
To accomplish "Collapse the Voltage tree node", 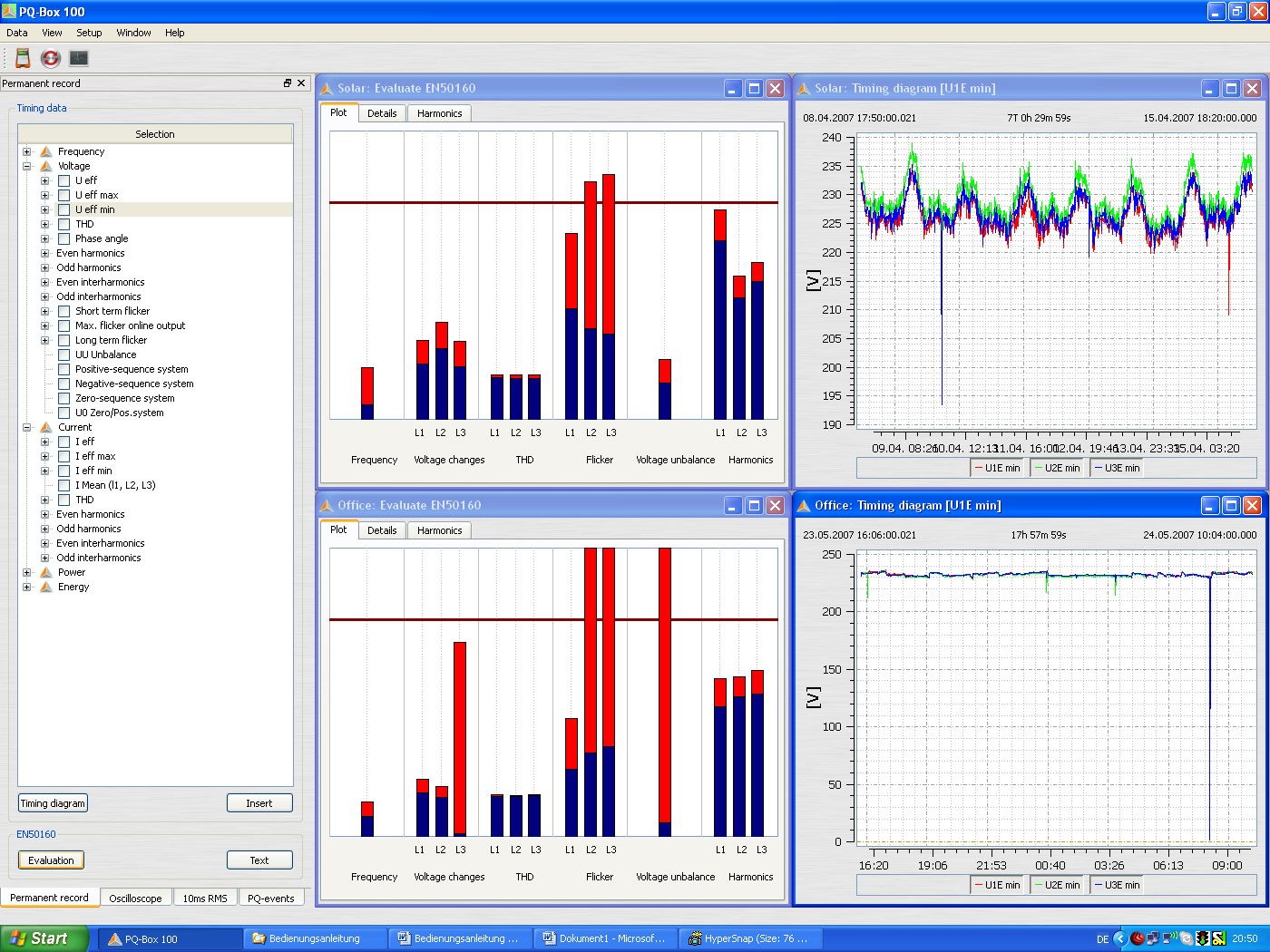I will pos(26,166).
